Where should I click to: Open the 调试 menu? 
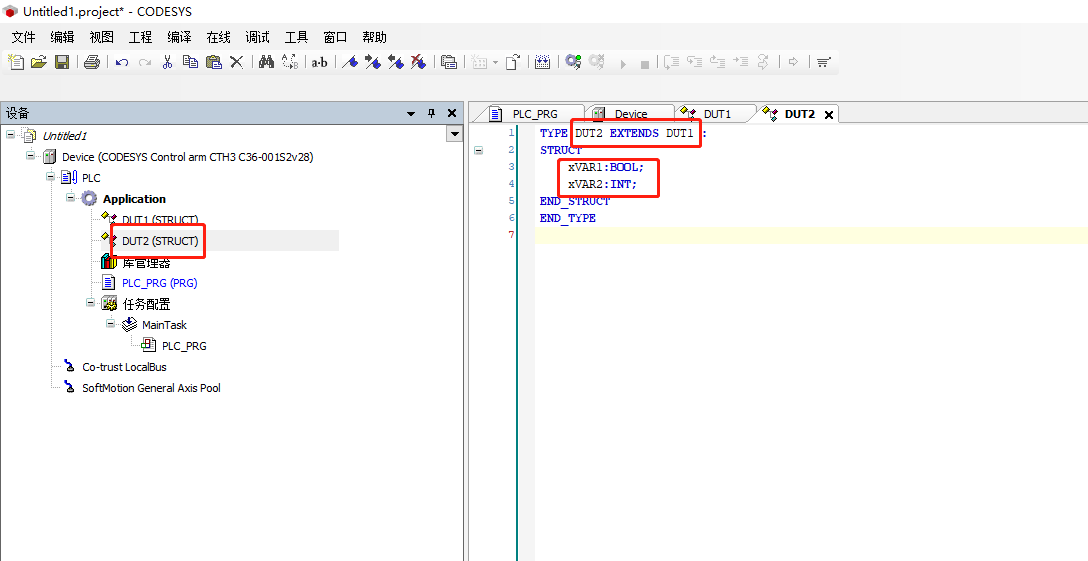[257, 37]
